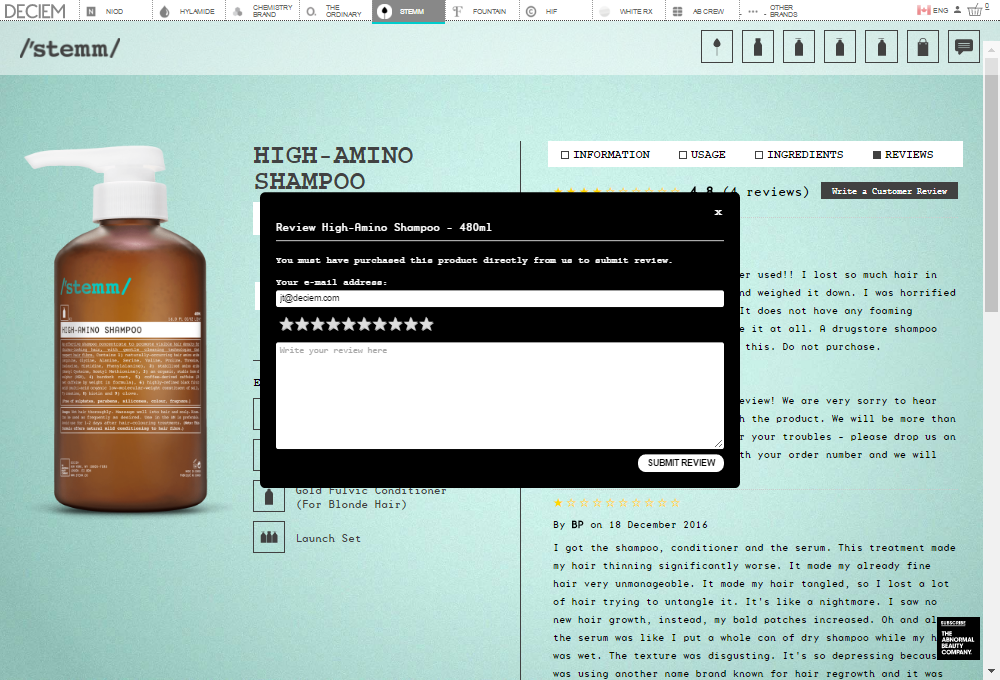
Task: Open the shopping basket icon
Action: click(974, 10)
